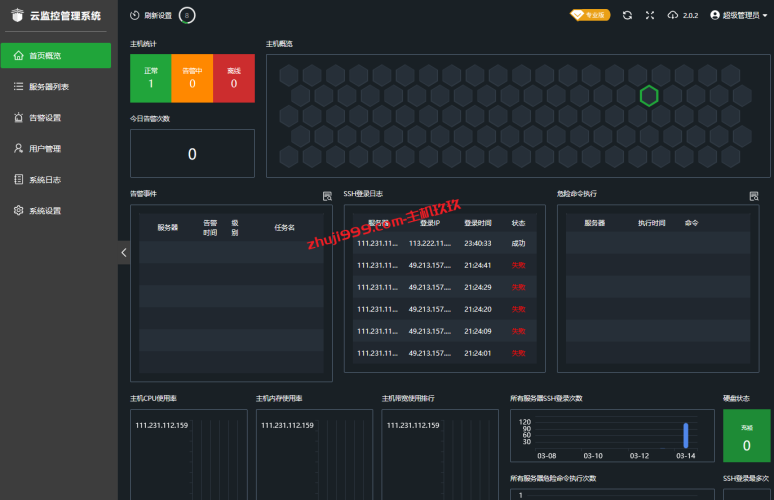The height and width of the screenshot is (500, 774).
Task: Click the 03-08 date label on SSH chart
Action: coord(546,456)
